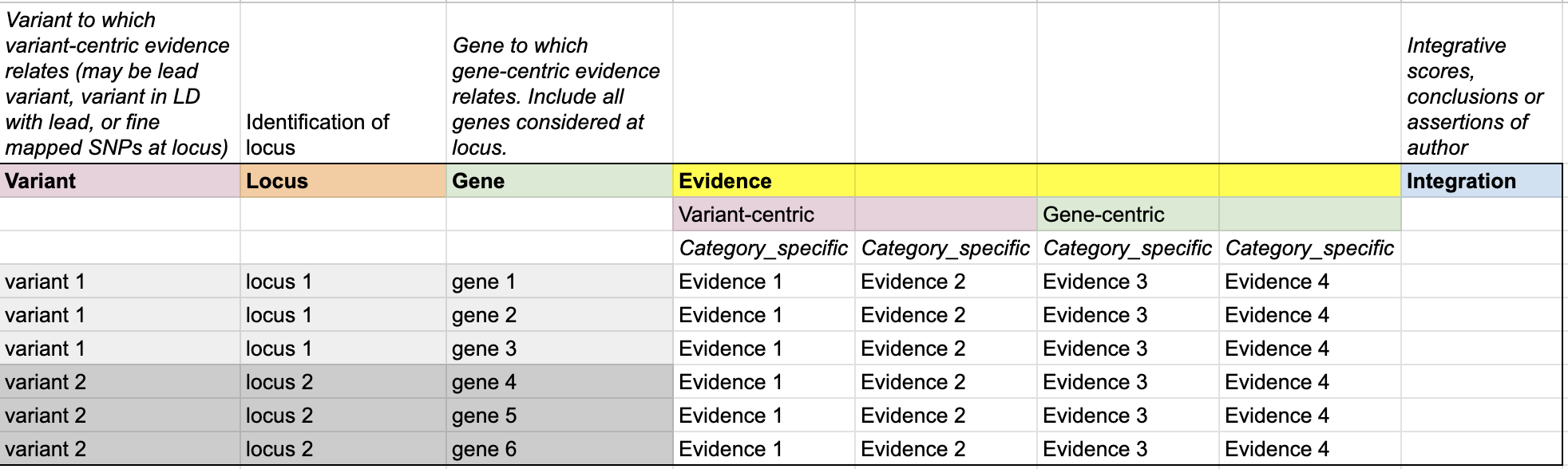Click the pink Variant header cell
Screen dimensions: 1568x469
(x=120, y=181)
